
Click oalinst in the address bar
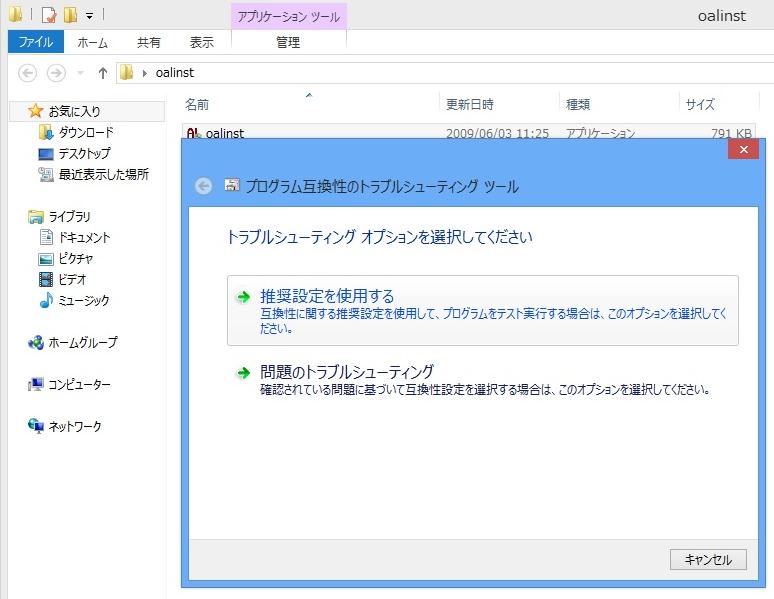point(175,73)
